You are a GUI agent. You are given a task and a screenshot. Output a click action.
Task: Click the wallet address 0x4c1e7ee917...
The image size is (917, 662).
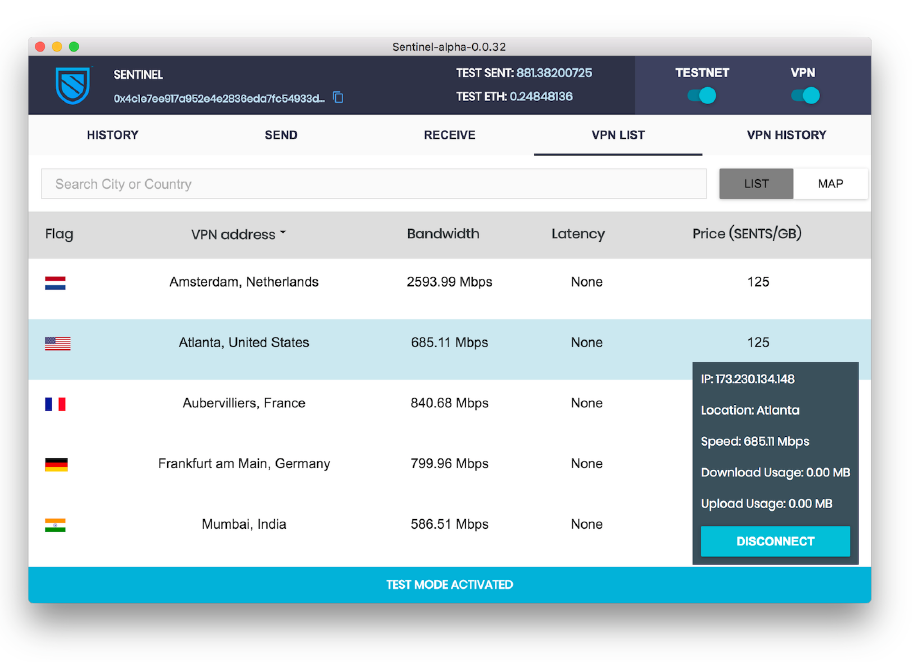click(219, 98)
